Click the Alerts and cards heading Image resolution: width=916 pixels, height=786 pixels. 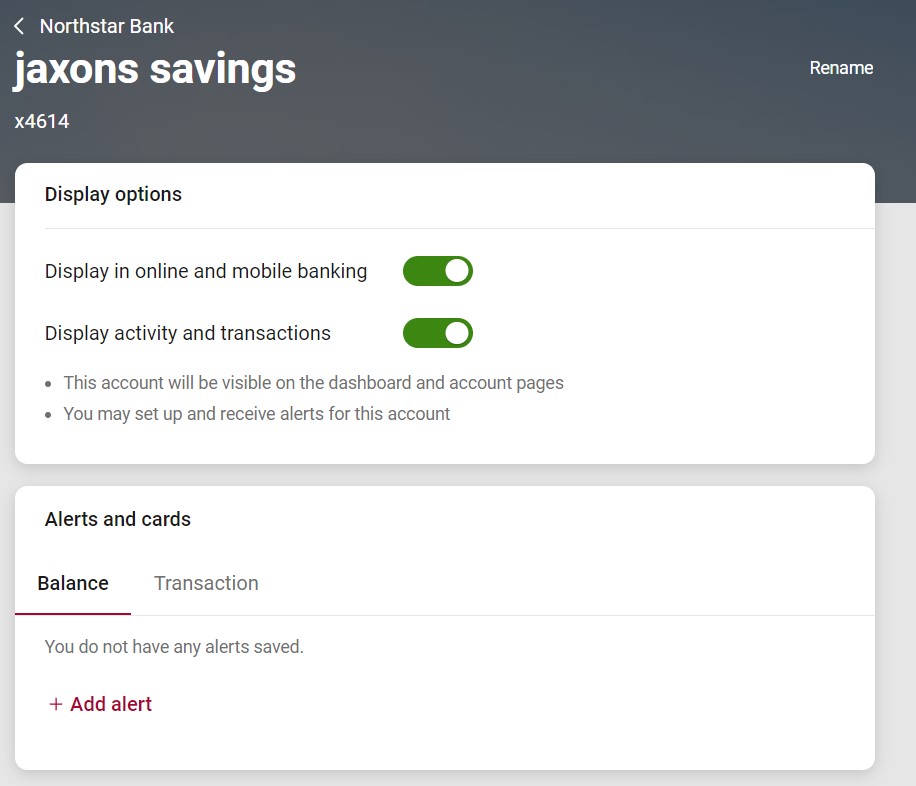pyautogui.click(x=118, y=519)
